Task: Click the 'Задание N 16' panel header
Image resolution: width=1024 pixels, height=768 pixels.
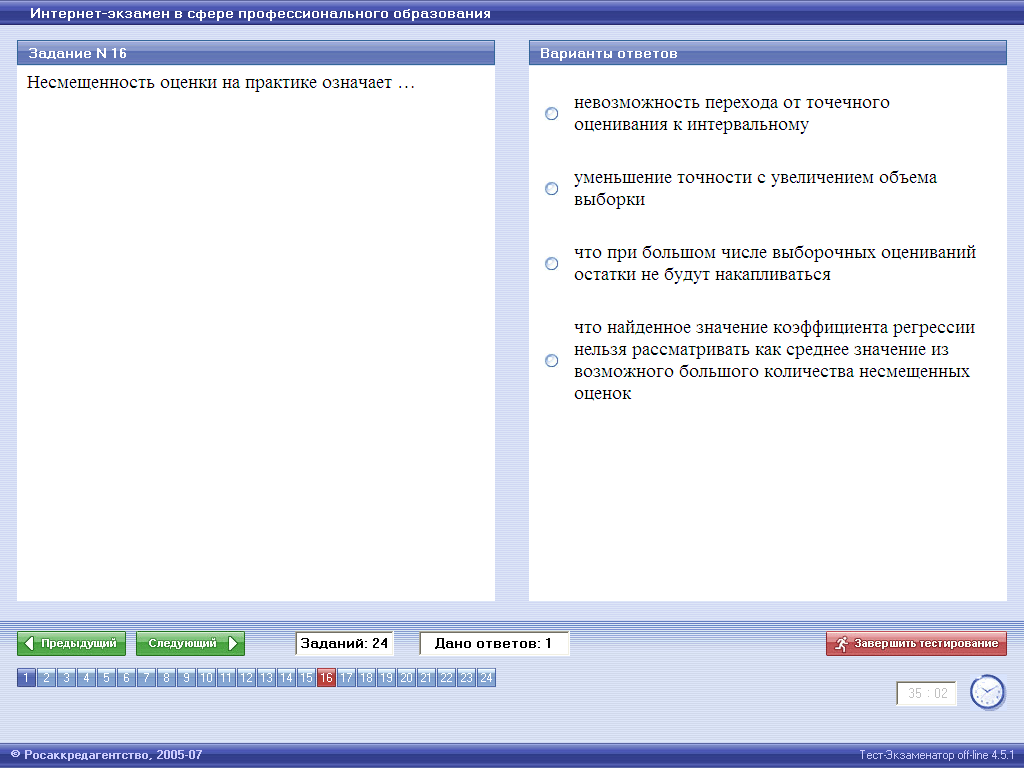Action: [256, 53]
